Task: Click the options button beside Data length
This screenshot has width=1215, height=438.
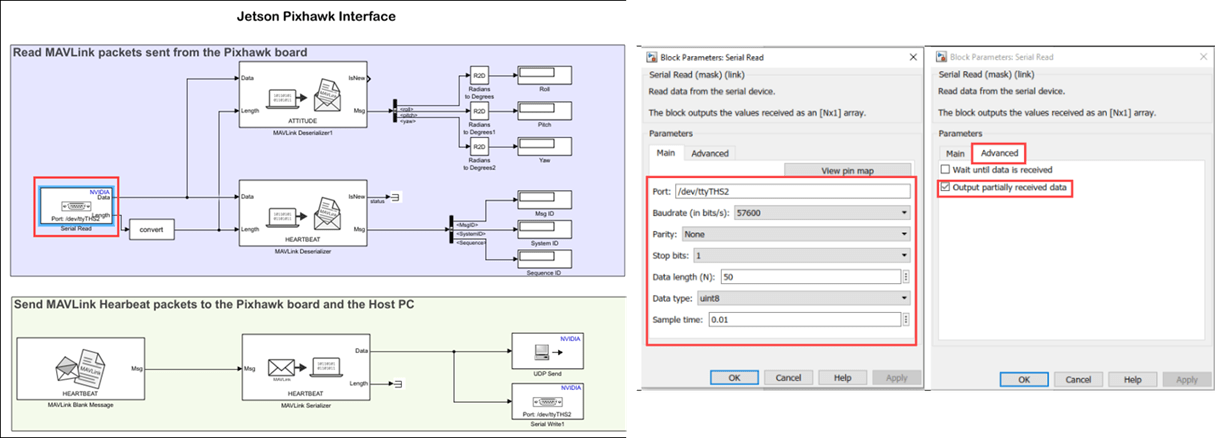Action: [x=906, y=277]
